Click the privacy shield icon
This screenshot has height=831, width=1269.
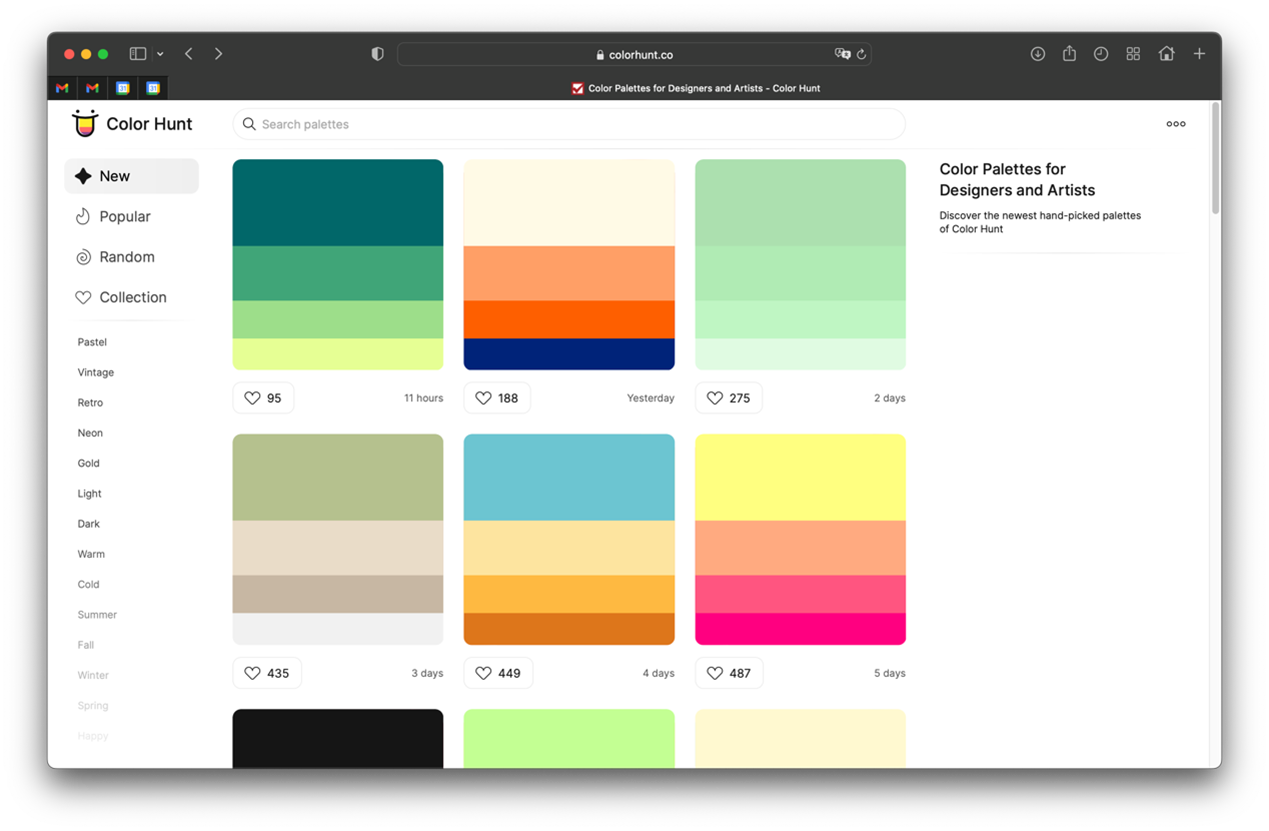point(377,54)
